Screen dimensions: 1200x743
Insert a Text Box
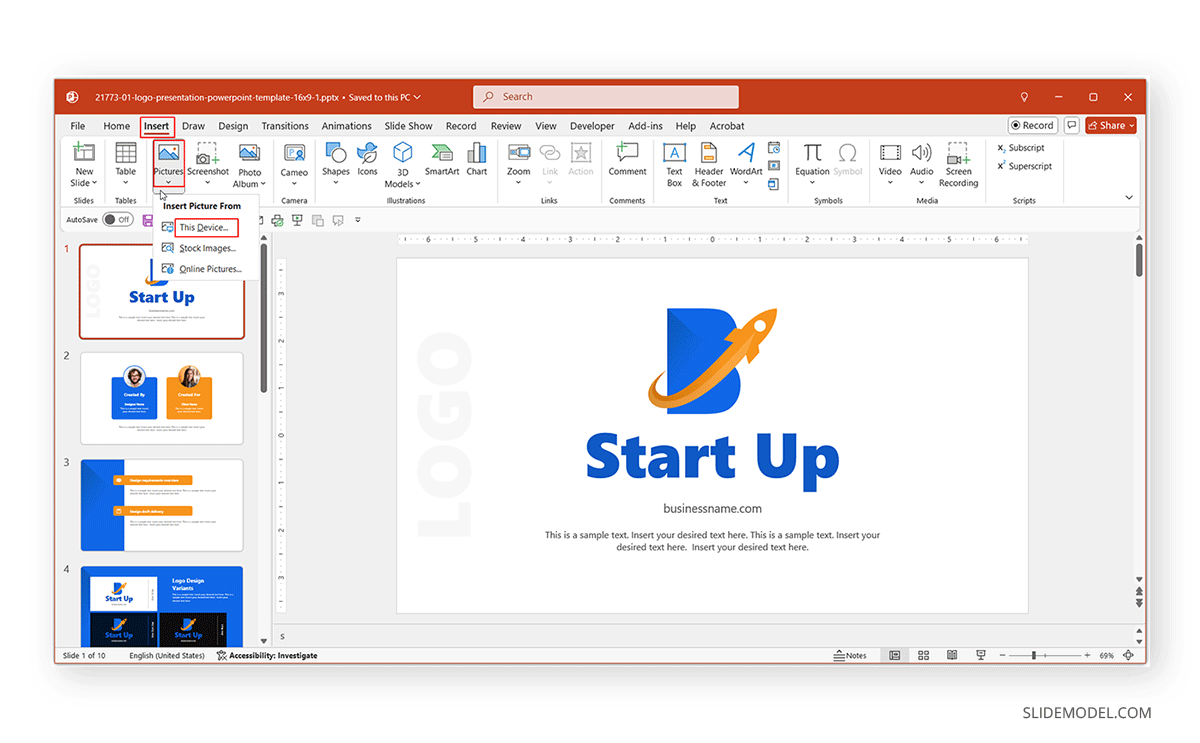point(675,165)
